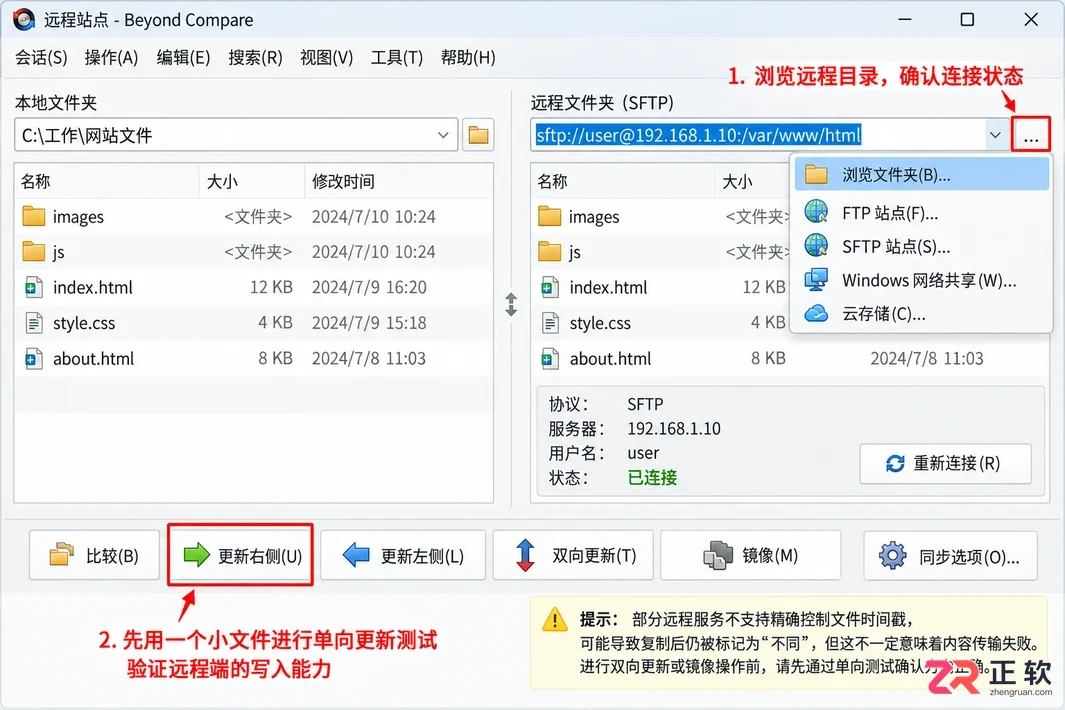The height and width of the screenshot is (710, 1065).
Task: Sort remote list by 大小 column
Action: [x=752, y=181]
